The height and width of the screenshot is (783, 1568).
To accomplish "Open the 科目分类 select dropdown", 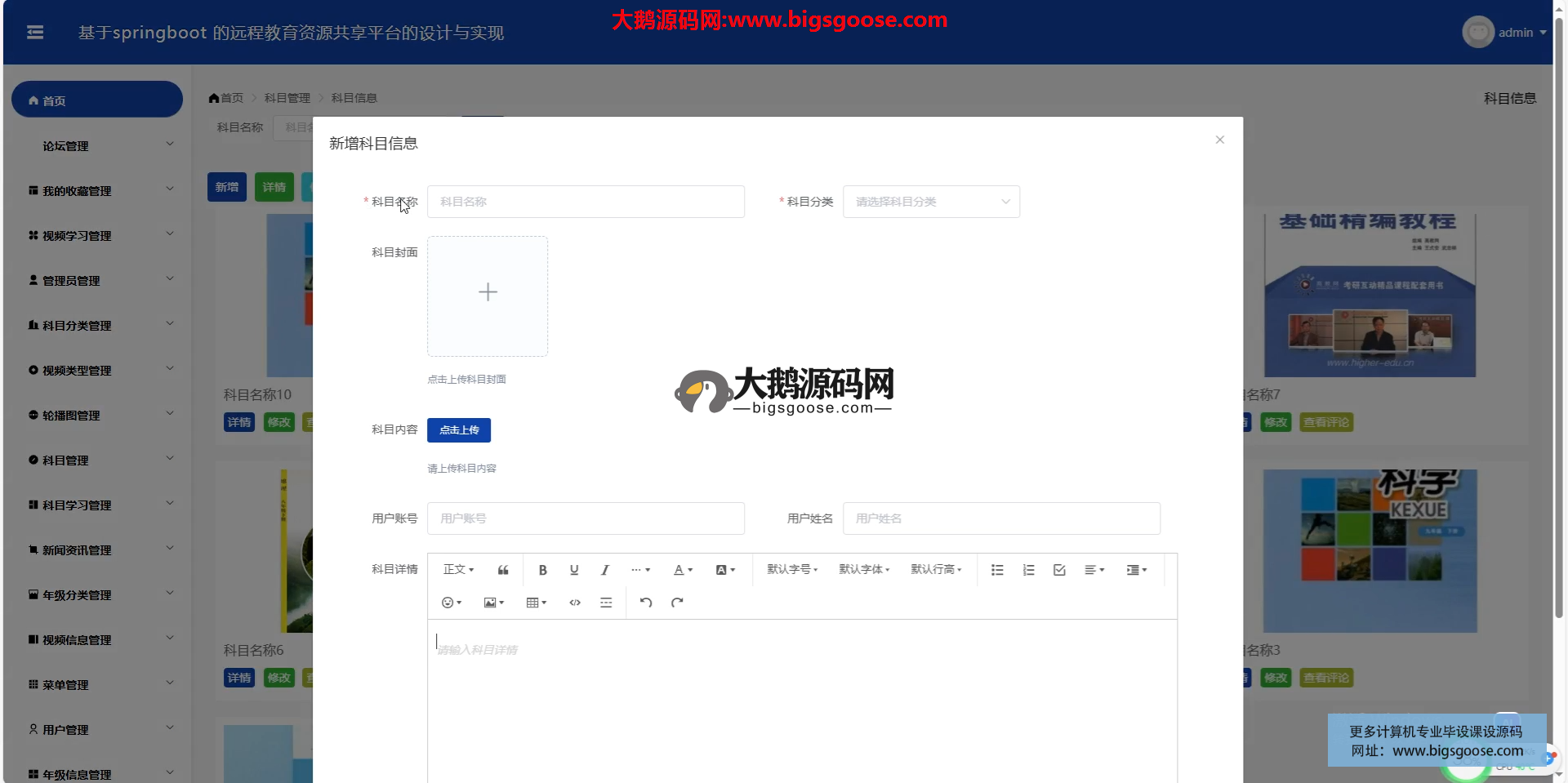I will click(x=931, y=202).
